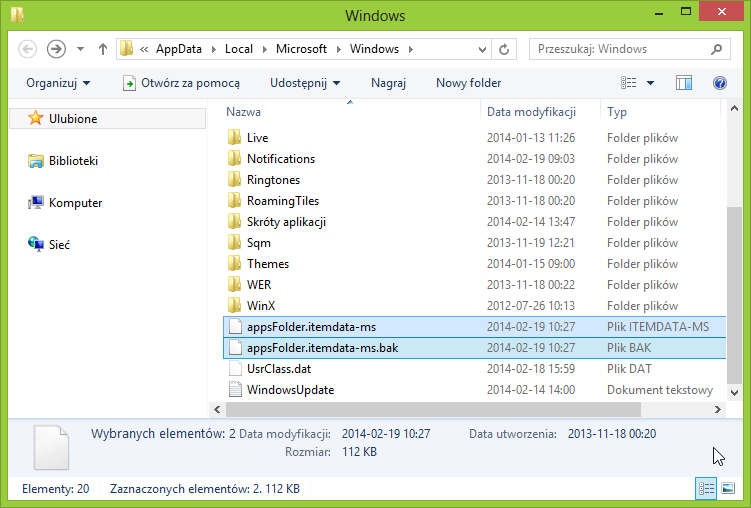Sort by the Nazwa column header

pyautogui.click(x=243, y=112)
